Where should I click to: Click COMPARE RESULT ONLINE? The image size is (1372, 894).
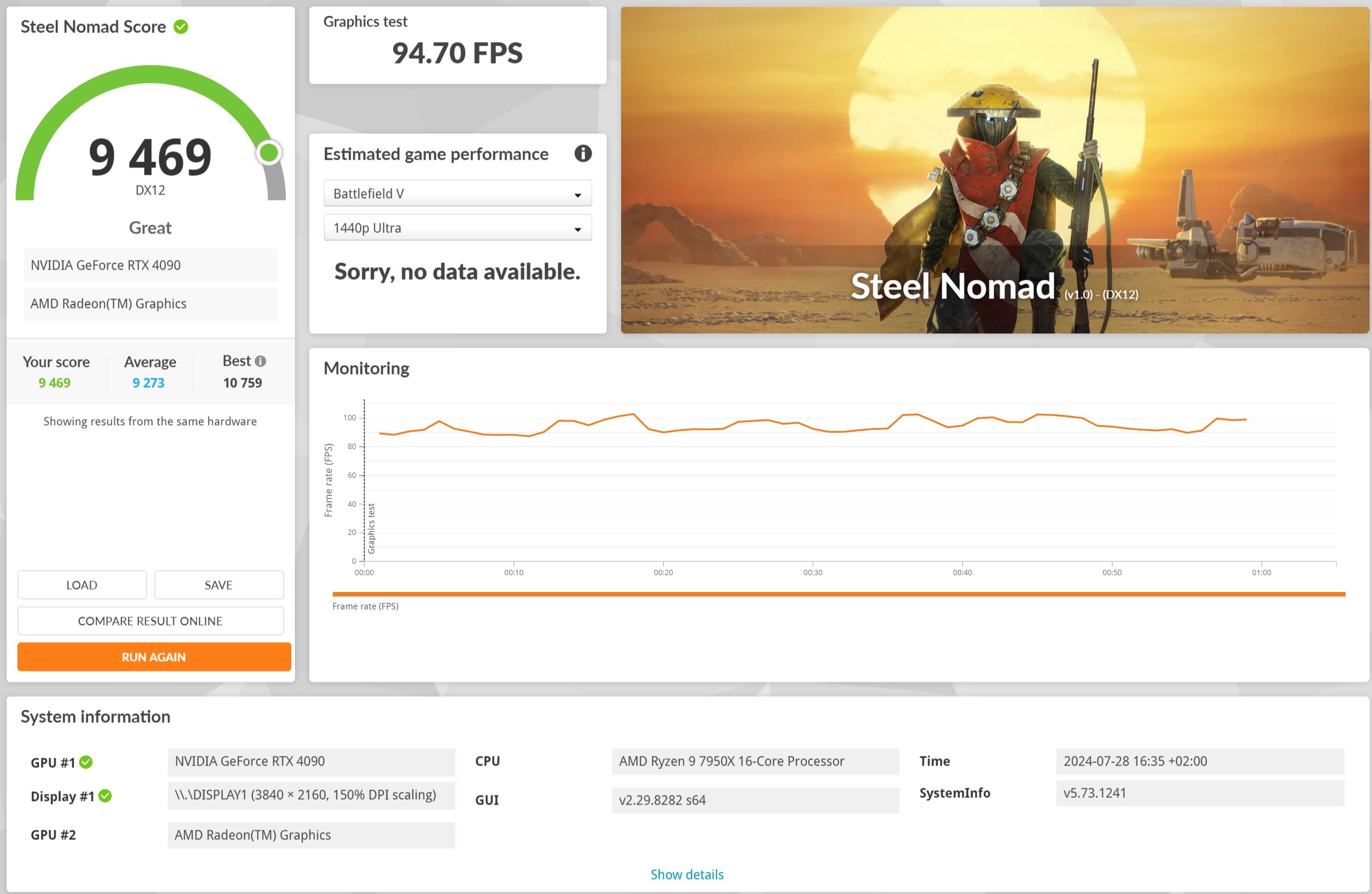pyautogui.click(x=150, y=621)
